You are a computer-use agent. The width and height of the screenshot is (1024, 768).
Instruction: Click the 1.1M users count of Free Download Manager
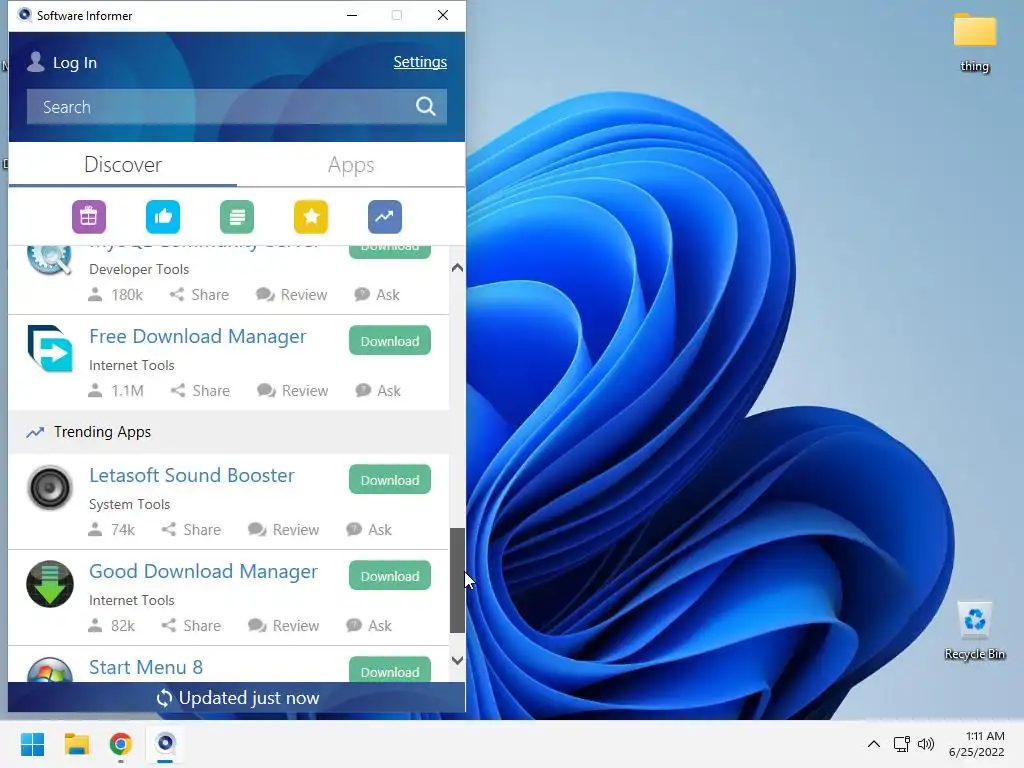[116, 391]
